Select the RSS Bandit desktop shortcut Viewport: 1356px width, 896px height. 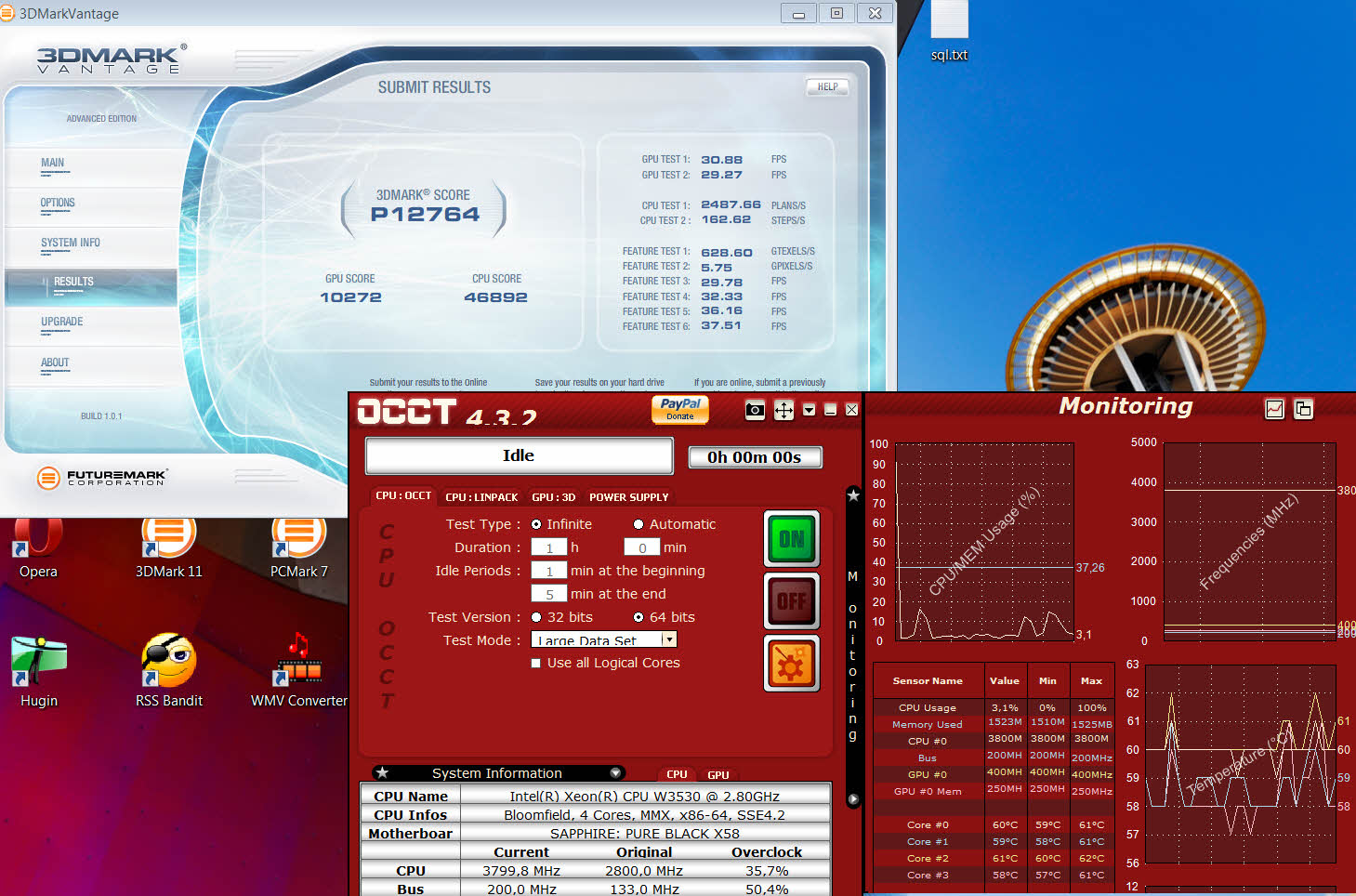coord(168,671)
